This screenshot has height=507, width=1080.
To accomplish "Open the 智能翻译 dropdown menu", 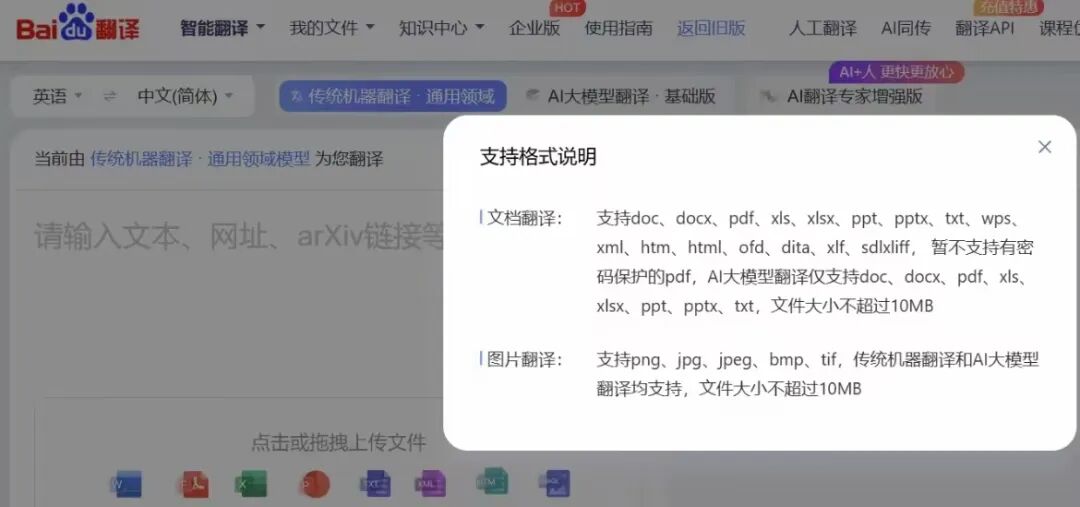I will [x=222, y=28].
